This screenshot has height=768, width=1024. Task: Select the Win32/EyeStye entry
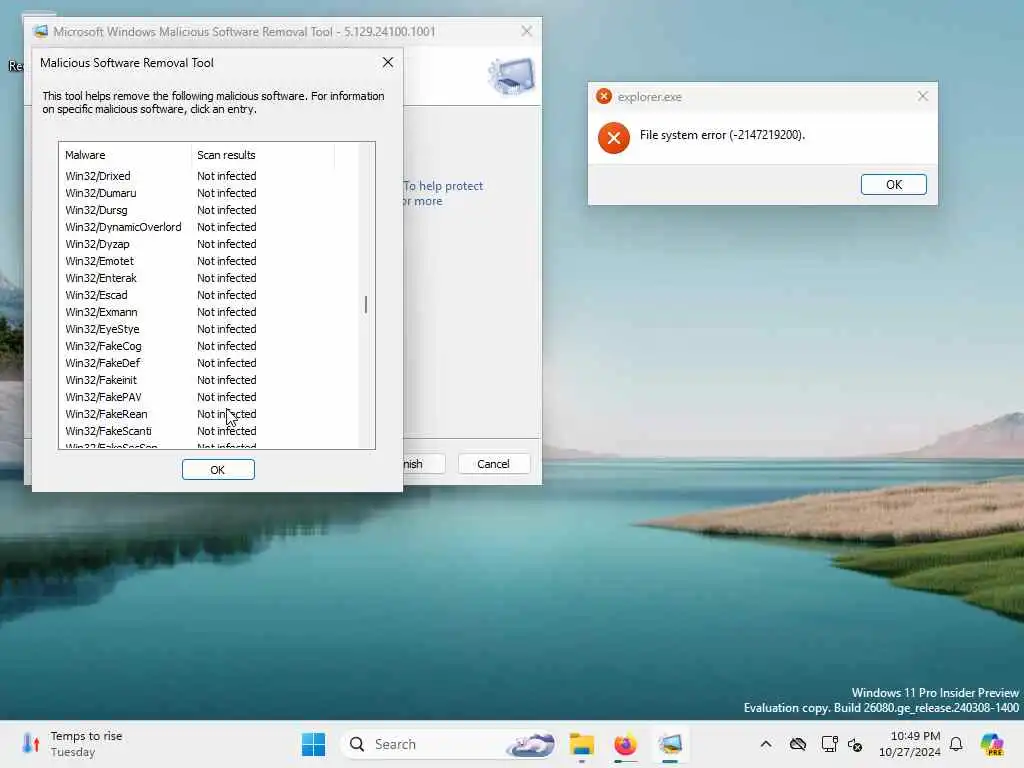click(x=103, y=329)
